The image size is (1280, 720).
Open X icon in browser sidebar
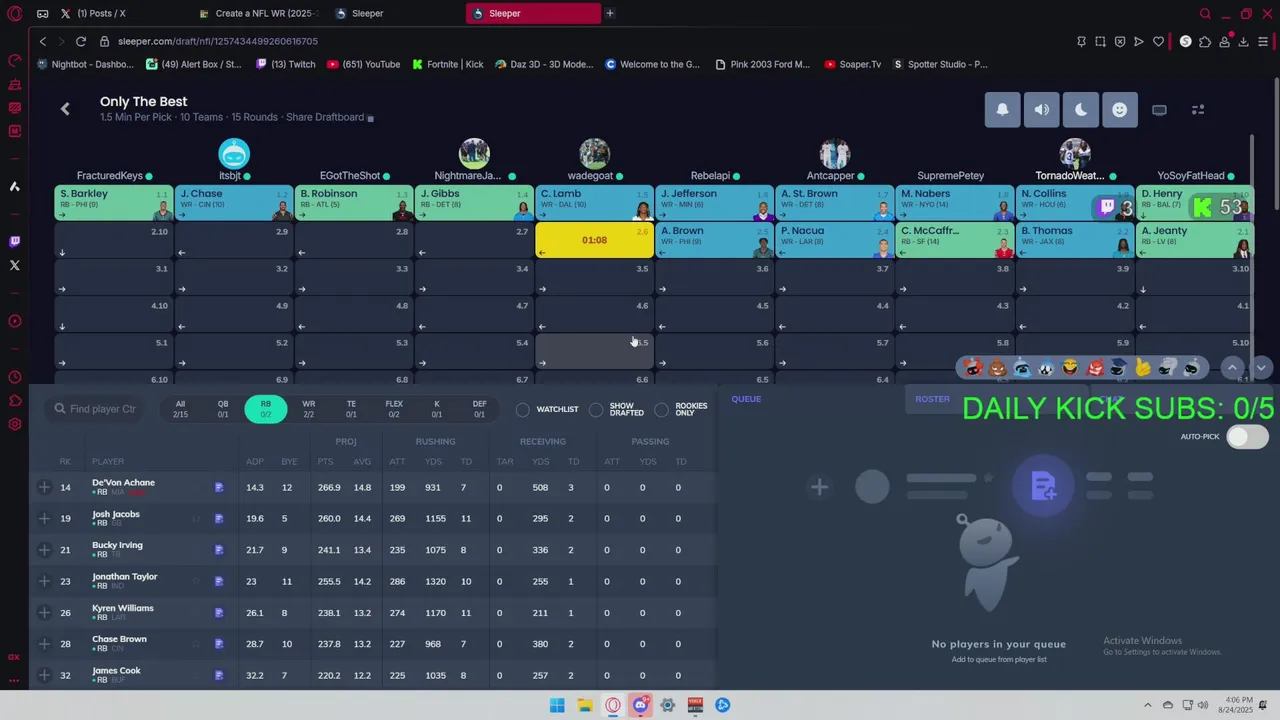coord(14,265)
